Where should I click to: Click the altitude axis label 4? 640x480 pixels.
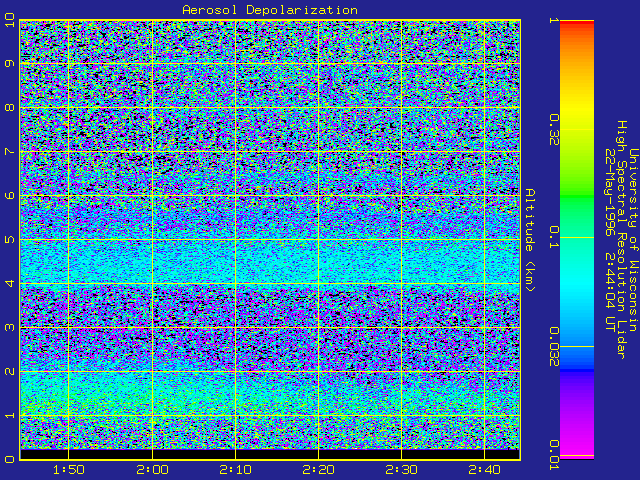(x=9, y=283)
